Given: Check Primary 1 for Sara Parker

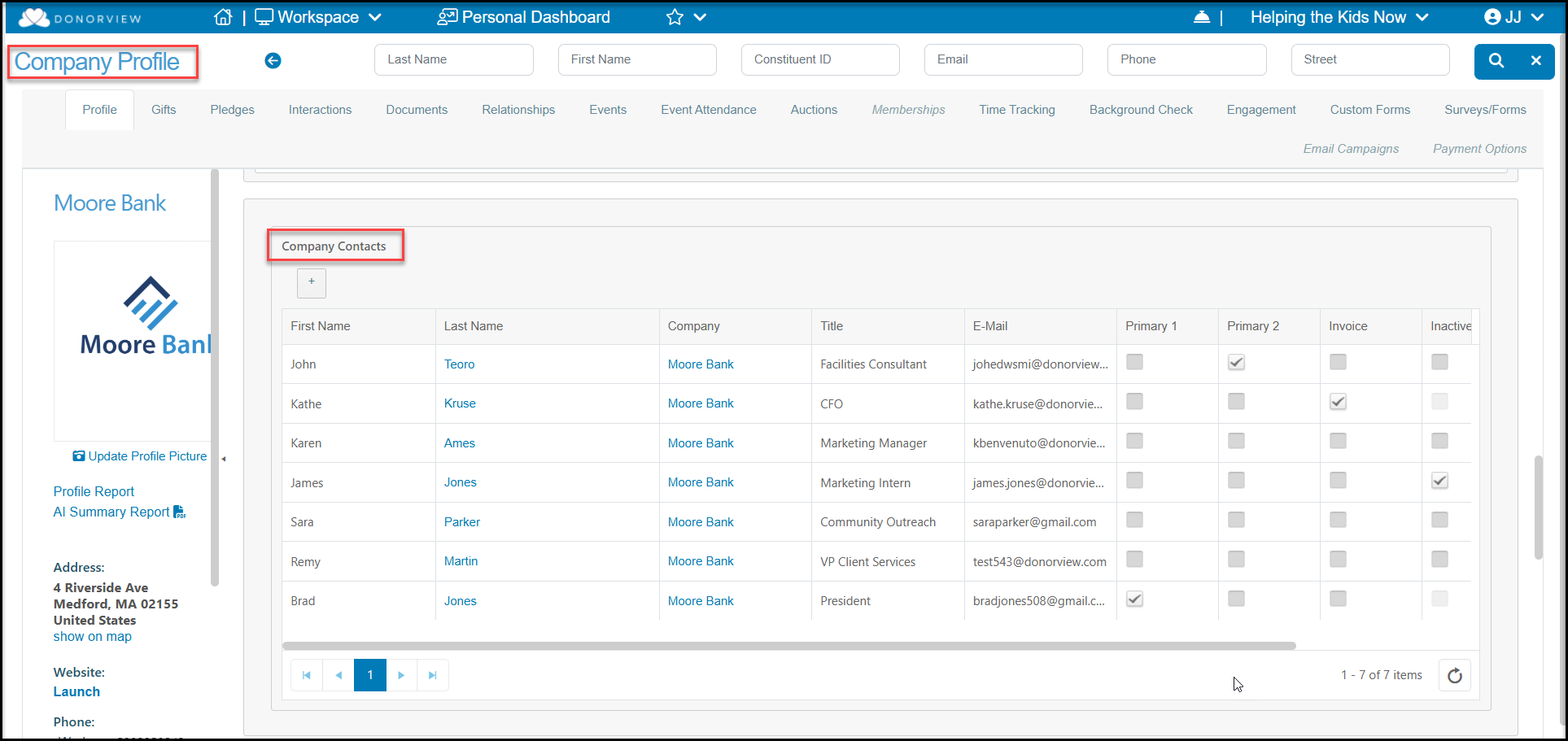Looking at the screenshot, I should point(1134,520).
